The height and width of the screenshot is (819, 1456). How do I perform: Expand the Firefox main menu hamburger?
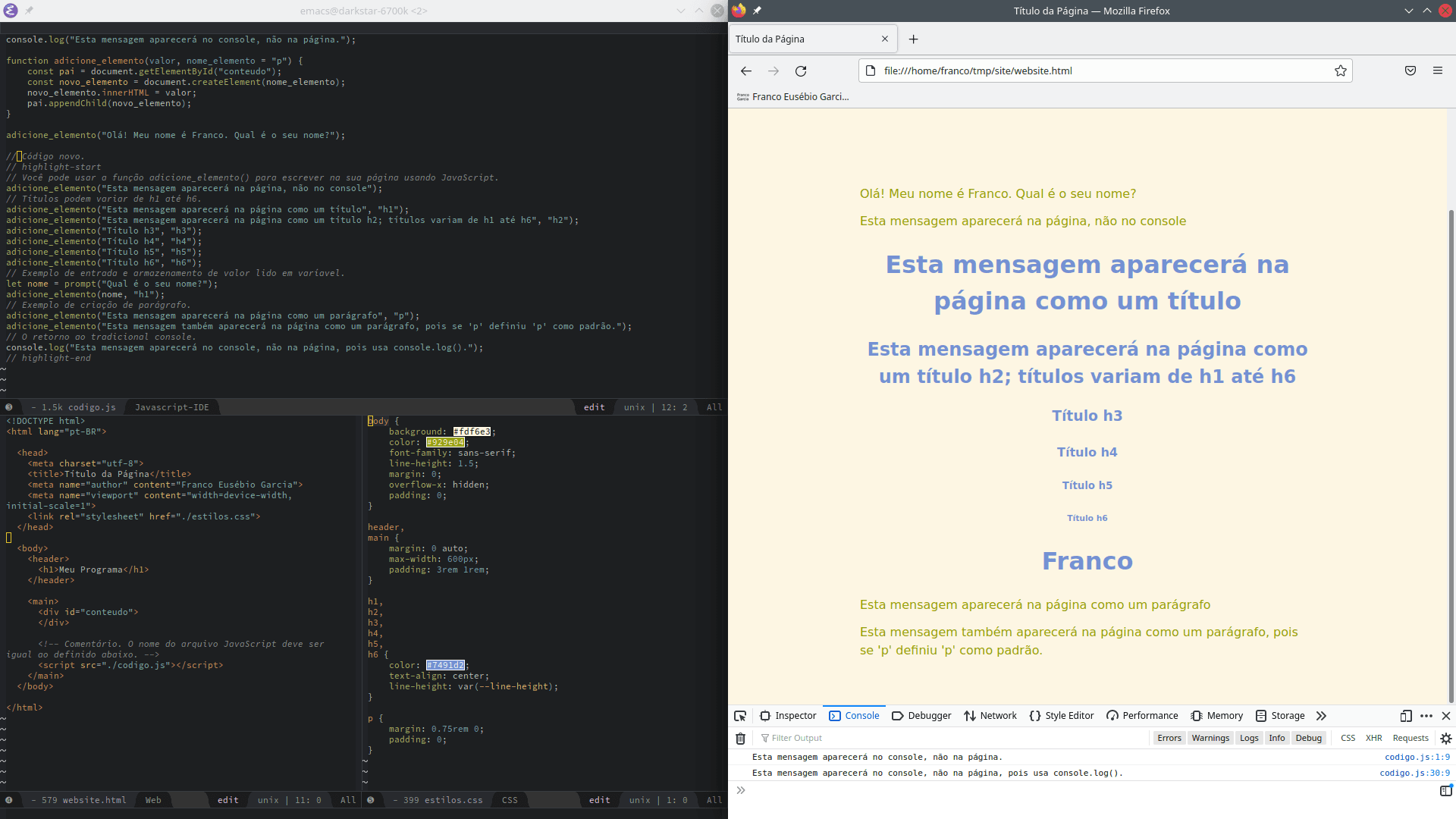click(x=1438, y=70)
